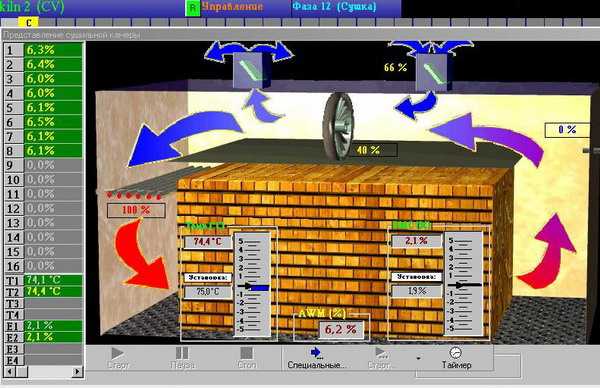600x388 pixels.
Task: Click the heating valve 100 % field
Action: 136,210
